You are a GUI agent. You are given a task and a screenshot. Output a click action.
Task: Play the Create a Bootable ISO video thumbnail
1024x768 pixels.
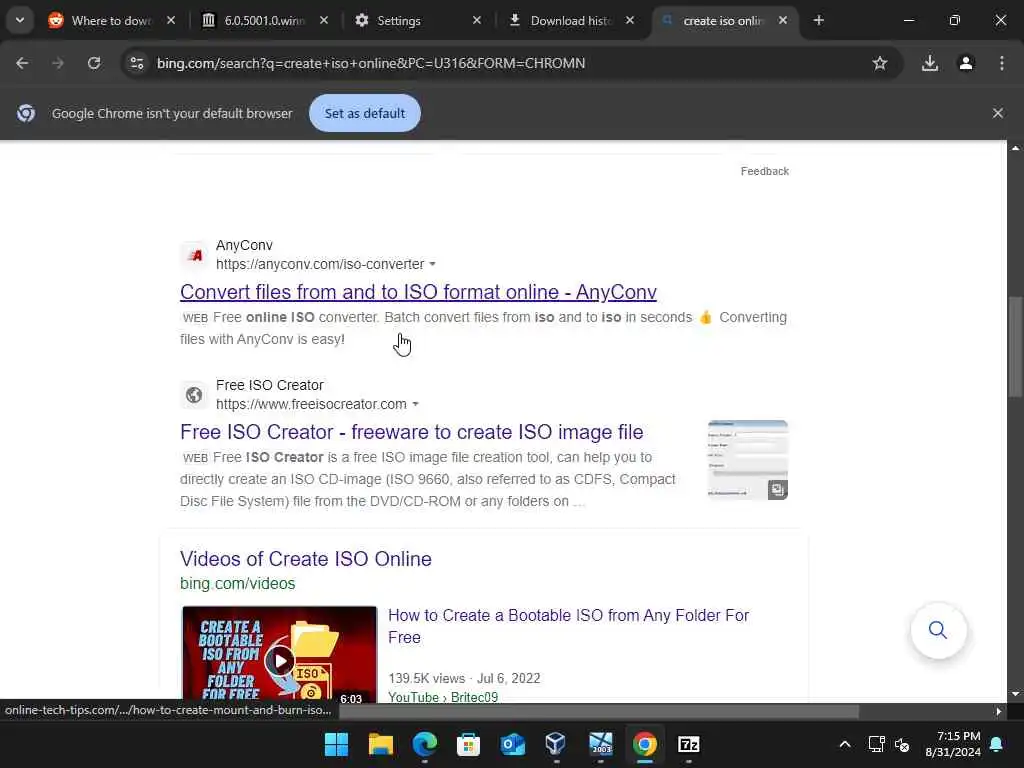point(280,654)
